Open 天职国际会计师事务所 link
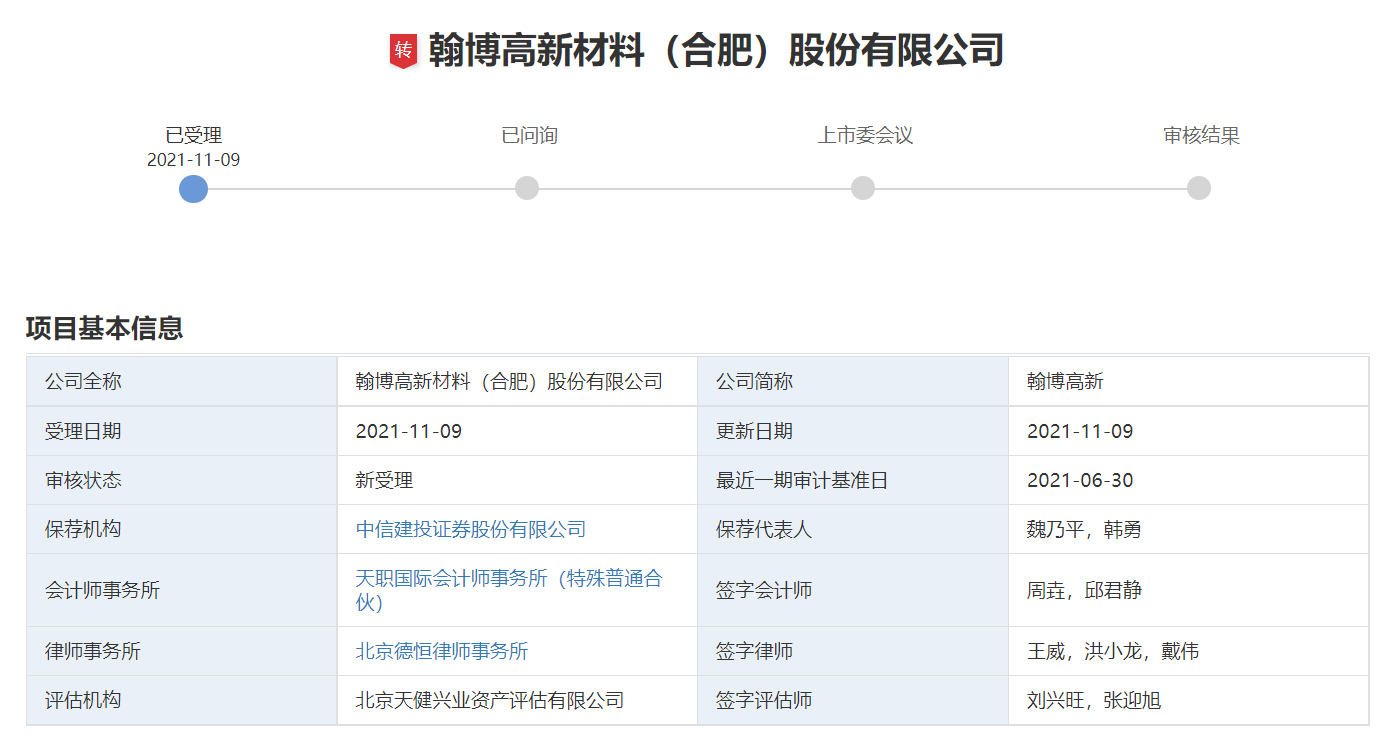This screenshot has width=1382, height=741. (509, 590)
